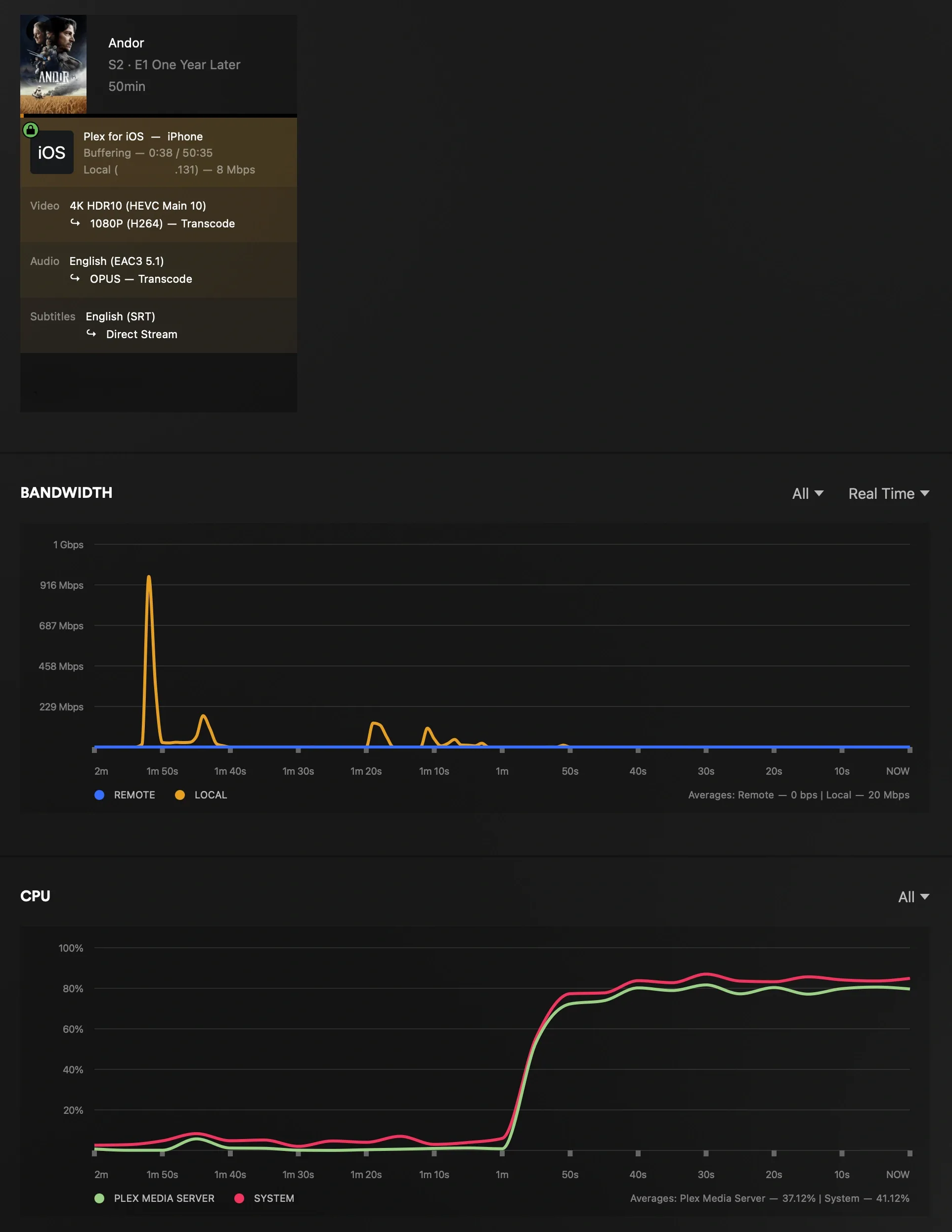
Task: Toggle the REMOTE bandwidth legend item
Action: click(125, 795)
